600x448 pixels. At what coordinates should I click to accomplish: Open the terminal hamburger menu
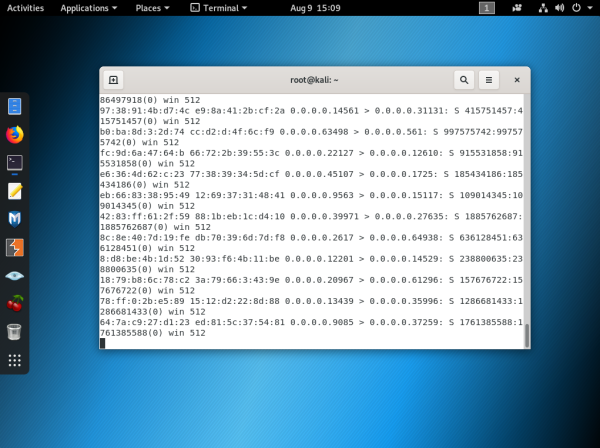(x=489, y=80)
